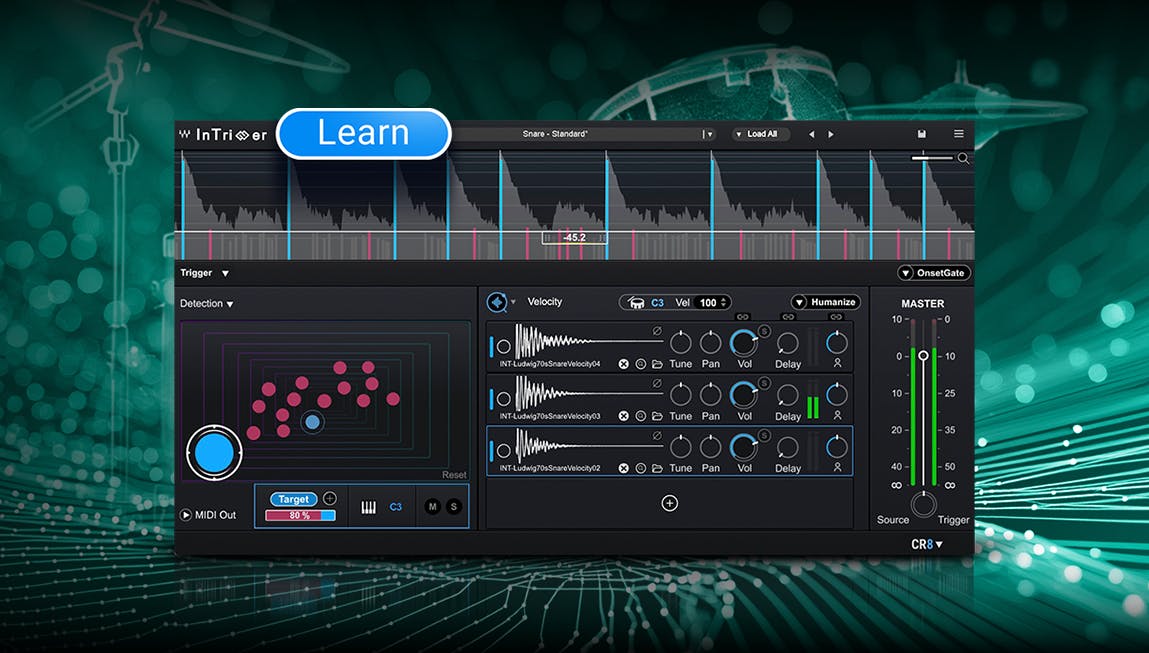
Task: Click the link icon above Delay column
Action: (788, 317)
